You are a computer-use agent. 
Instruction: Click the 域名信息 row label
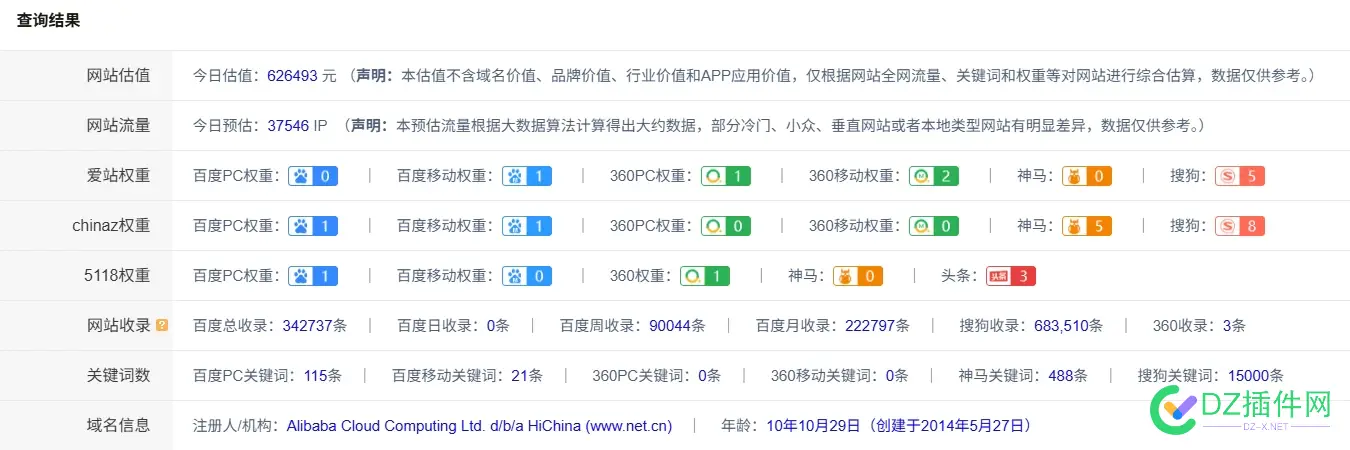(x=118, y=425)
